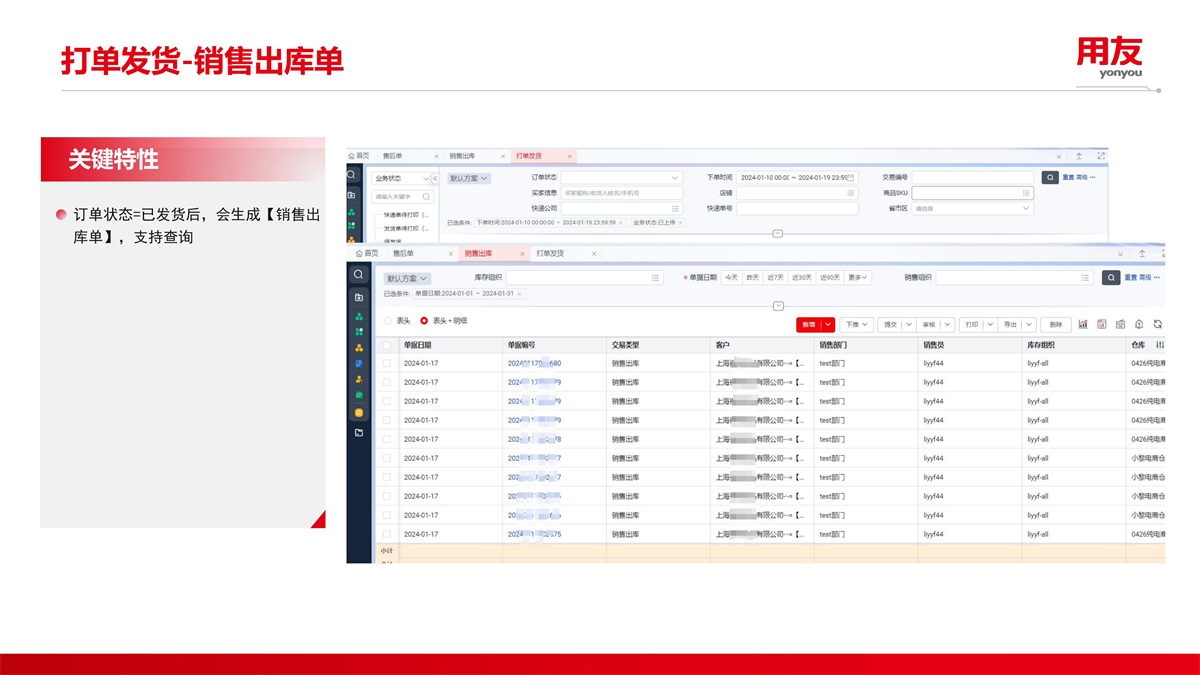Click the magnifier icon atop the dark sidebar
Viewport: 1200px width, 675px height.
358,274
